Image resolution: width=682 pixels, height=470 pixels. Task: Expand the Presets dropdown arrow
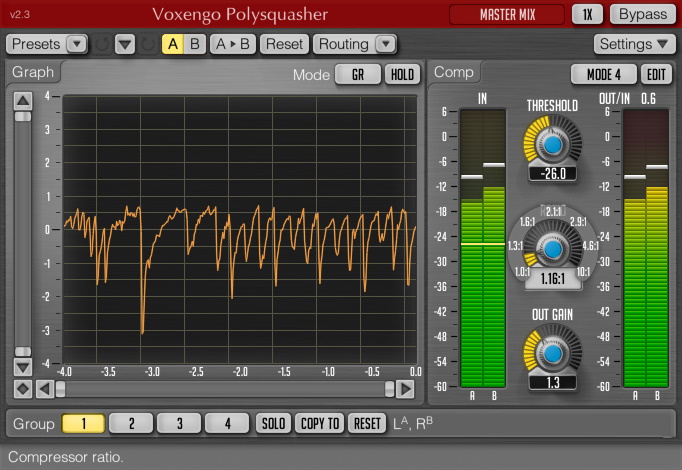[x=77, y=44]
